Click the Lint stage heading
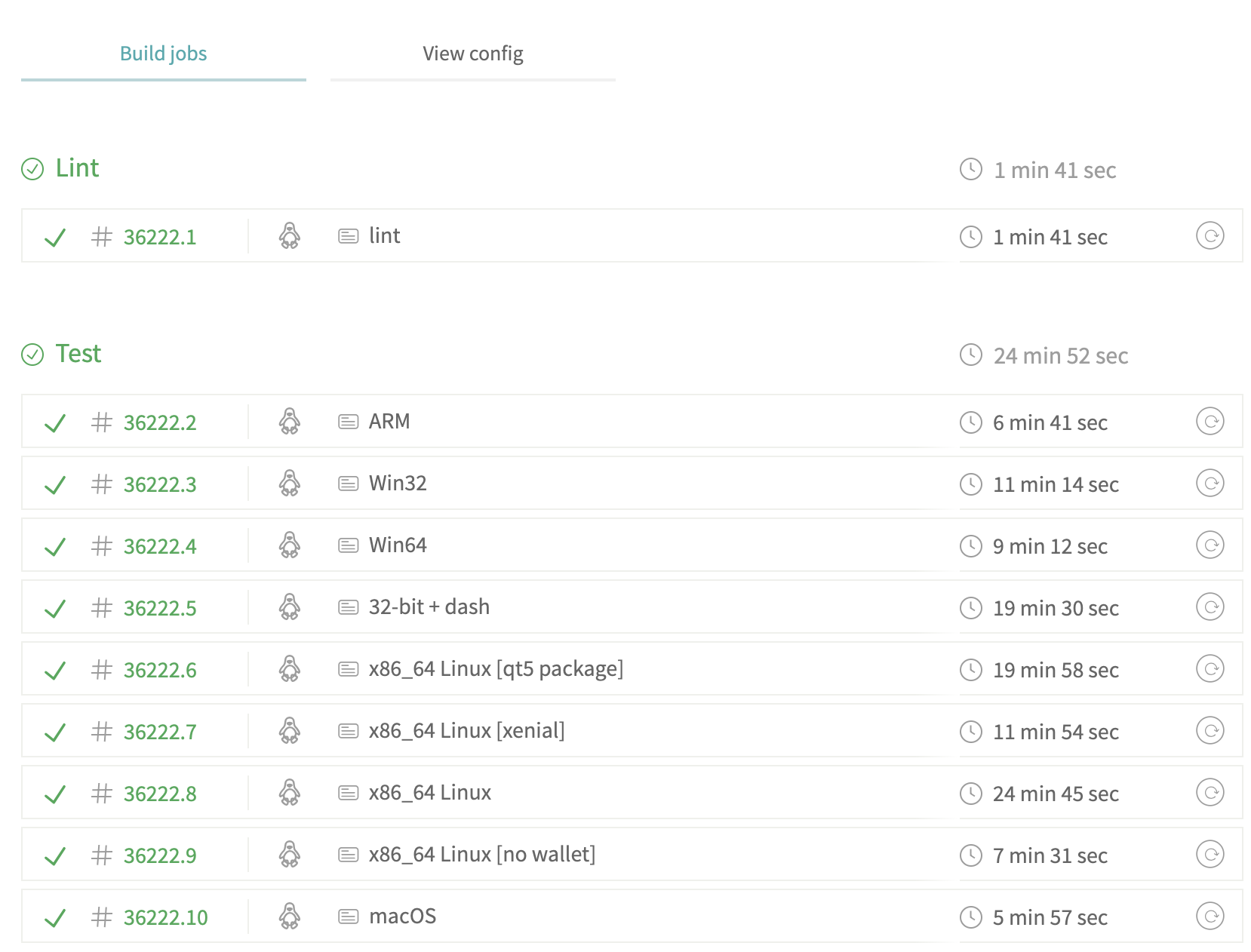The height and width of the screenshot is (952, 1251). pos(77,168)
